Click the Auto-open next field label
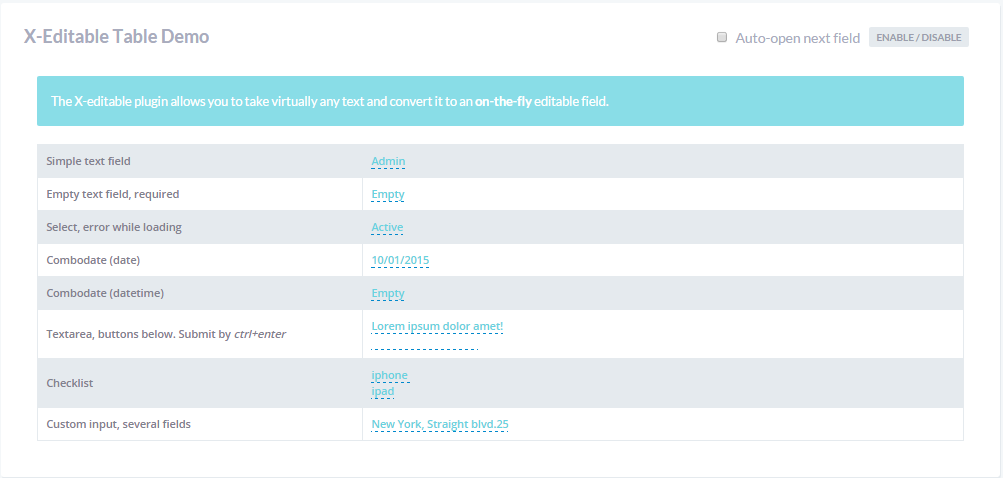The image size is (1003, 478). click(x=797, y=38)
